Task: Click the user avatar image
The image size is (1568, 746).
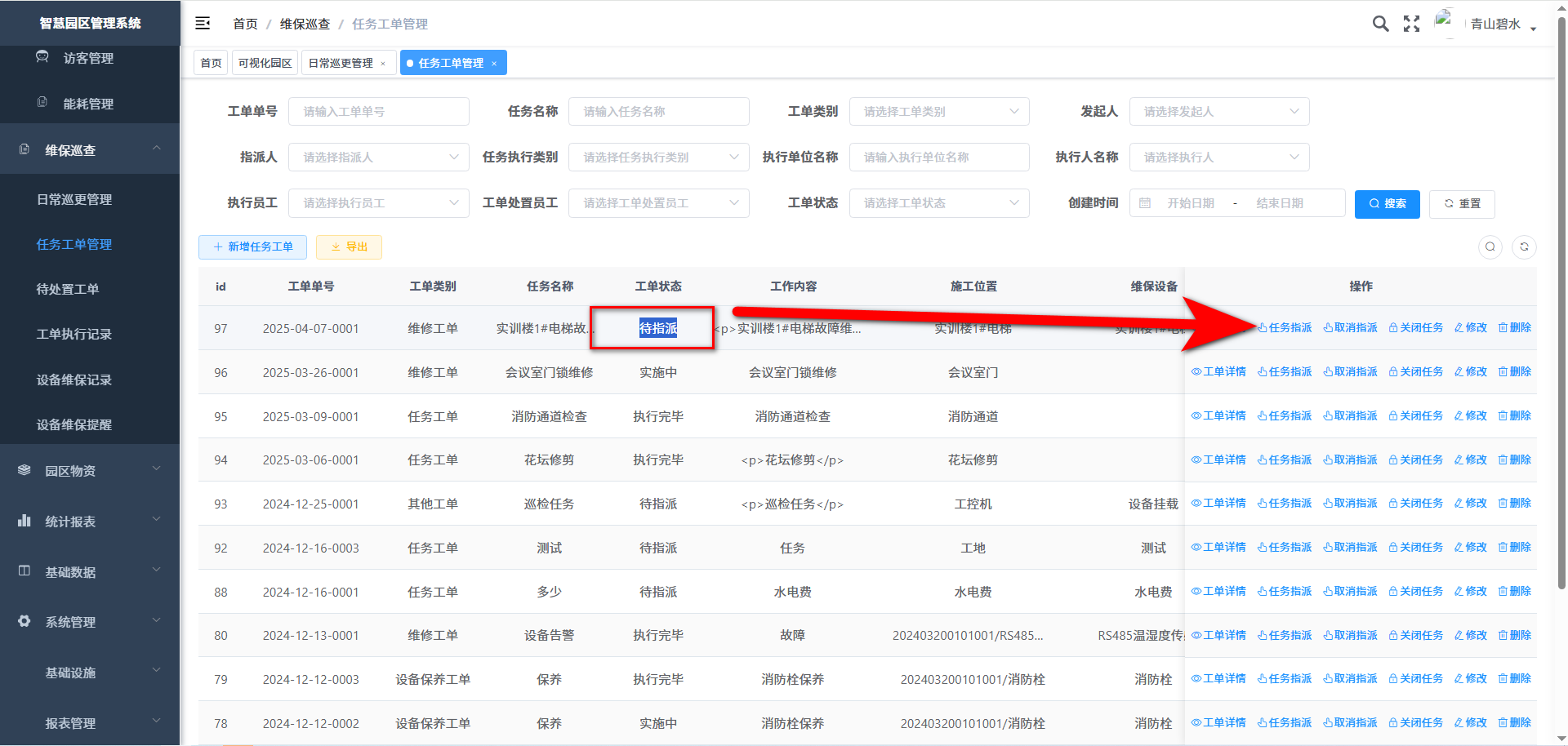Action: click(1445, 21)
